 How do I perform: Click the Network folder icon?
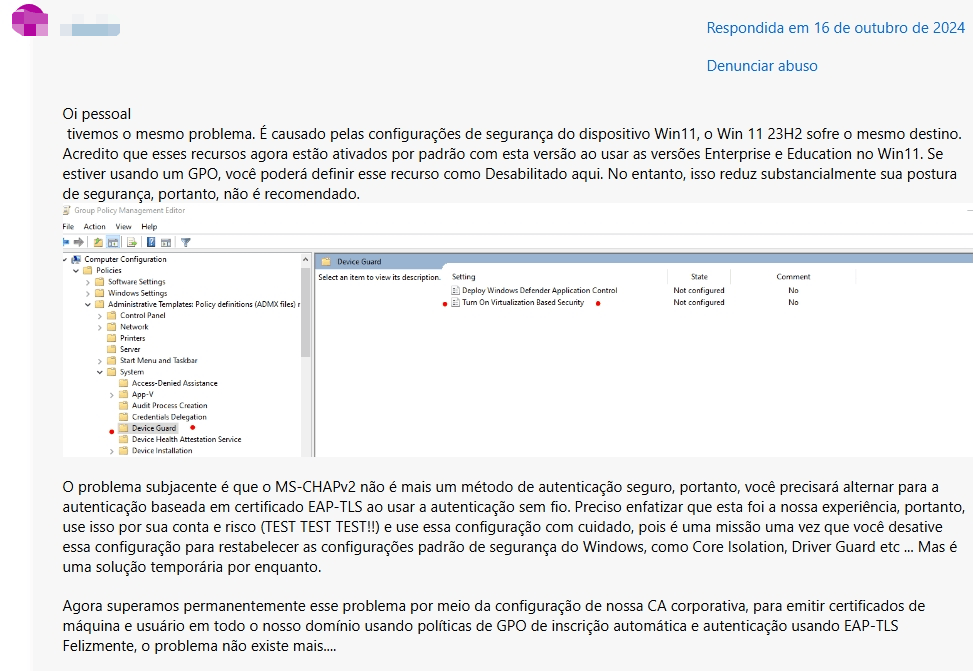pos(112,326)
